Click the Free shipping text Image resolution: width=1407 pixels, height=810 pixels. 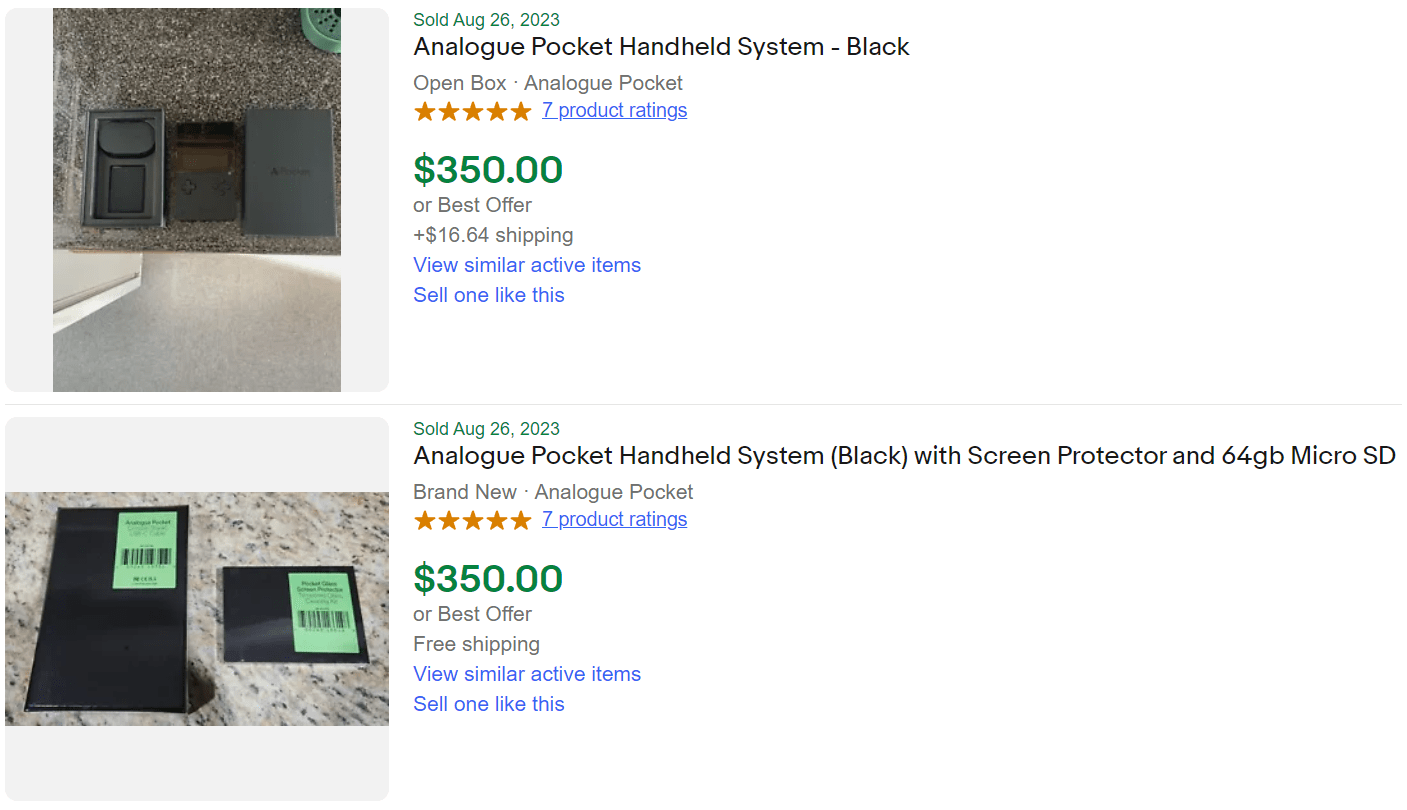coord(476,645)
